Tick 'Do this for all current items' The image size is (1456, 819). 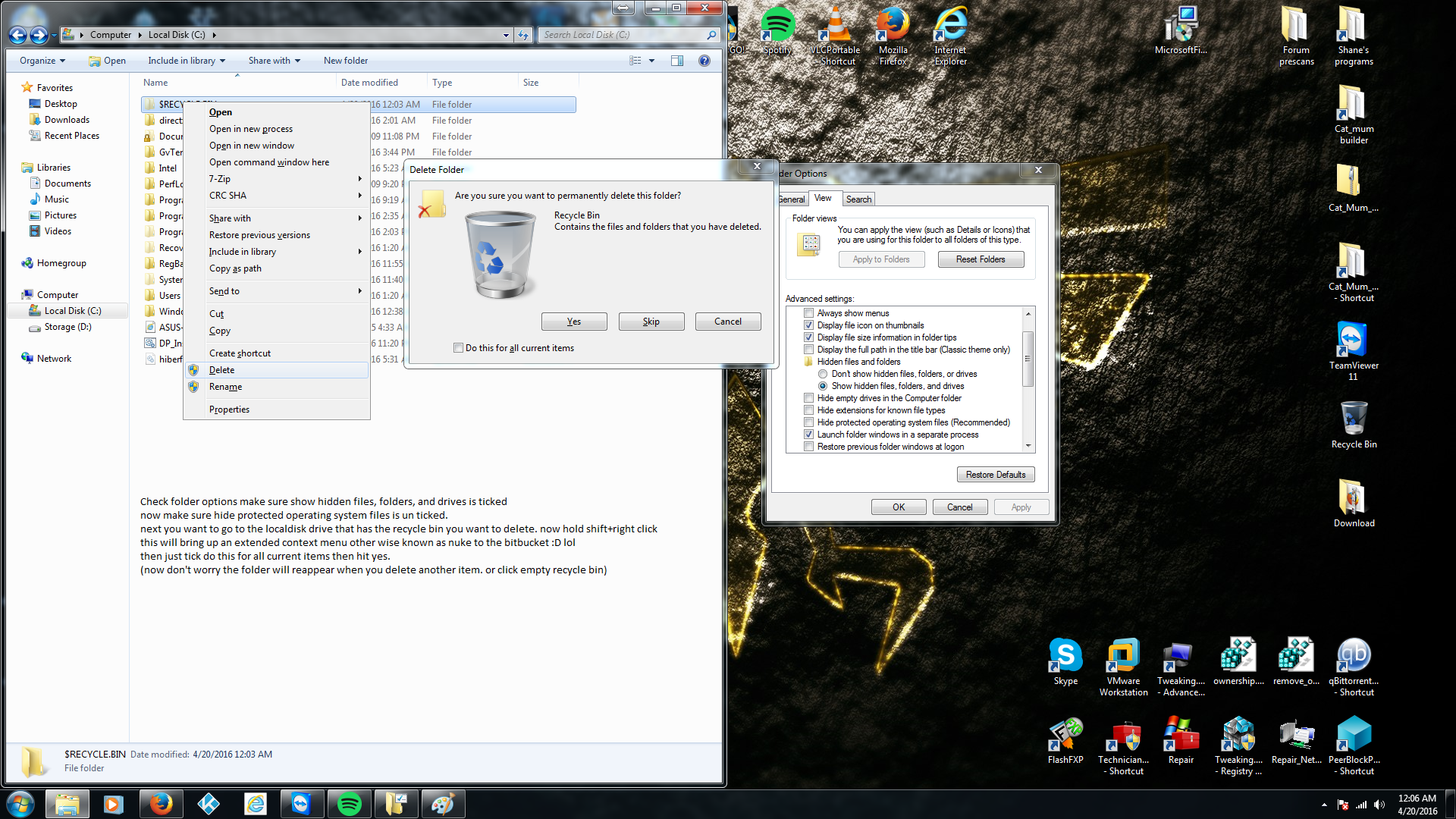click(458, 348)
